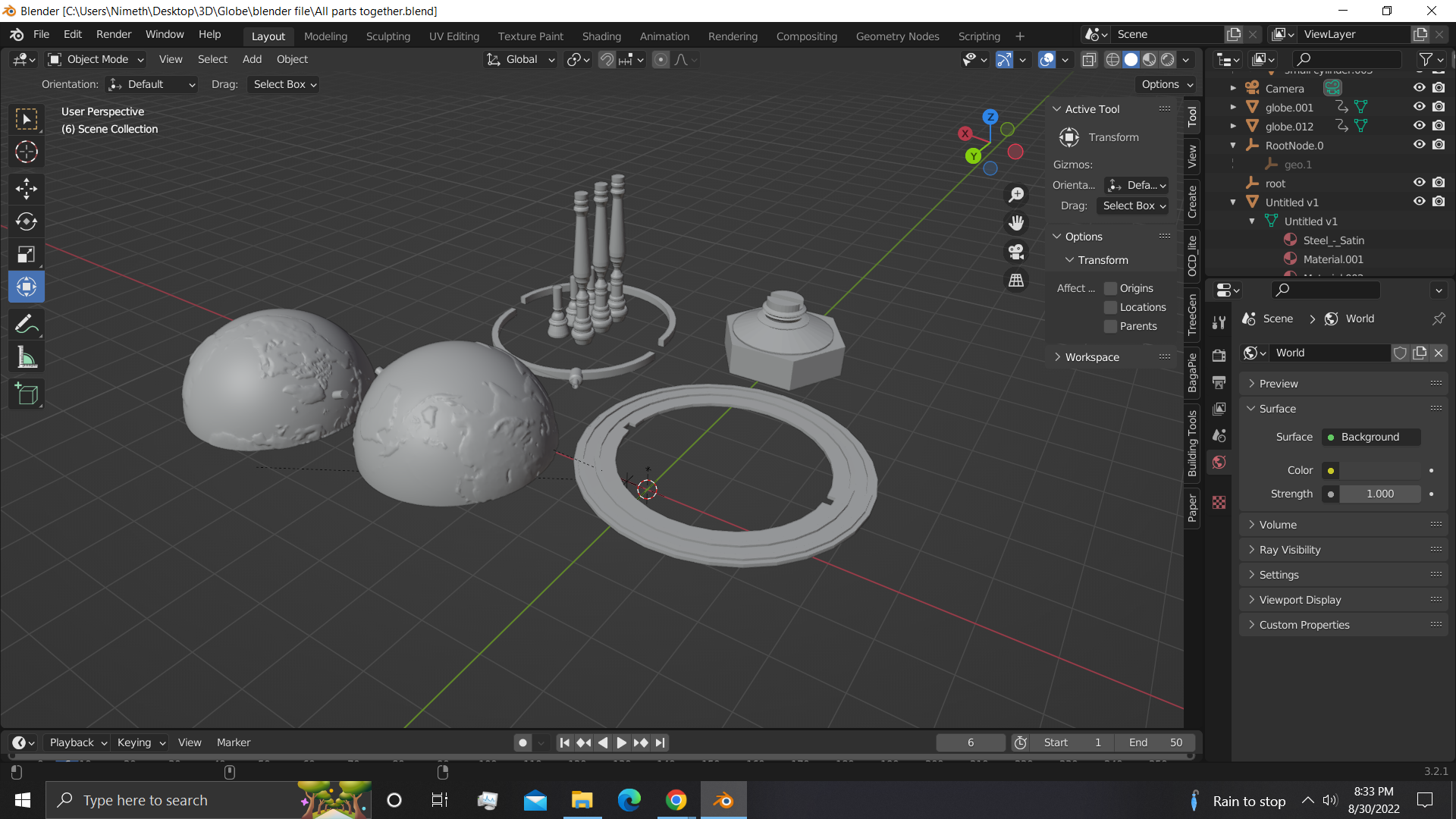The image size is (1456, 819).
Task: Select the Rotate tool in the toolbar
Action: (x=26, y=222)
